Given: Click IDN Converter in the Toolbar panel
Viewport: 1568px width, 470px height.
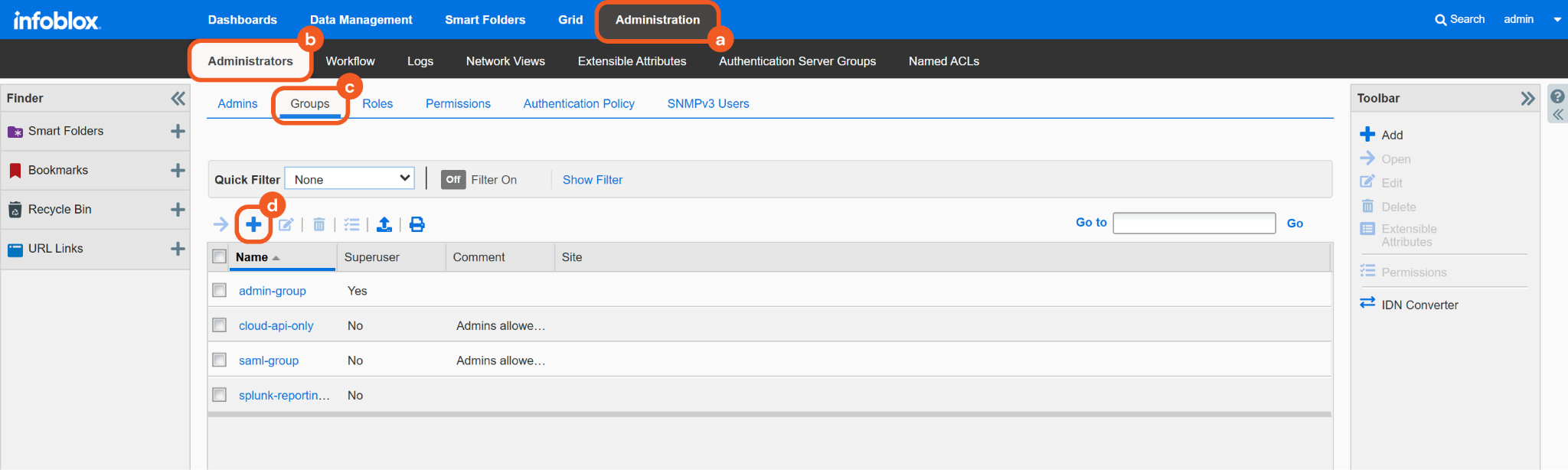Looking at the screenshot, I should [1419, 305].
